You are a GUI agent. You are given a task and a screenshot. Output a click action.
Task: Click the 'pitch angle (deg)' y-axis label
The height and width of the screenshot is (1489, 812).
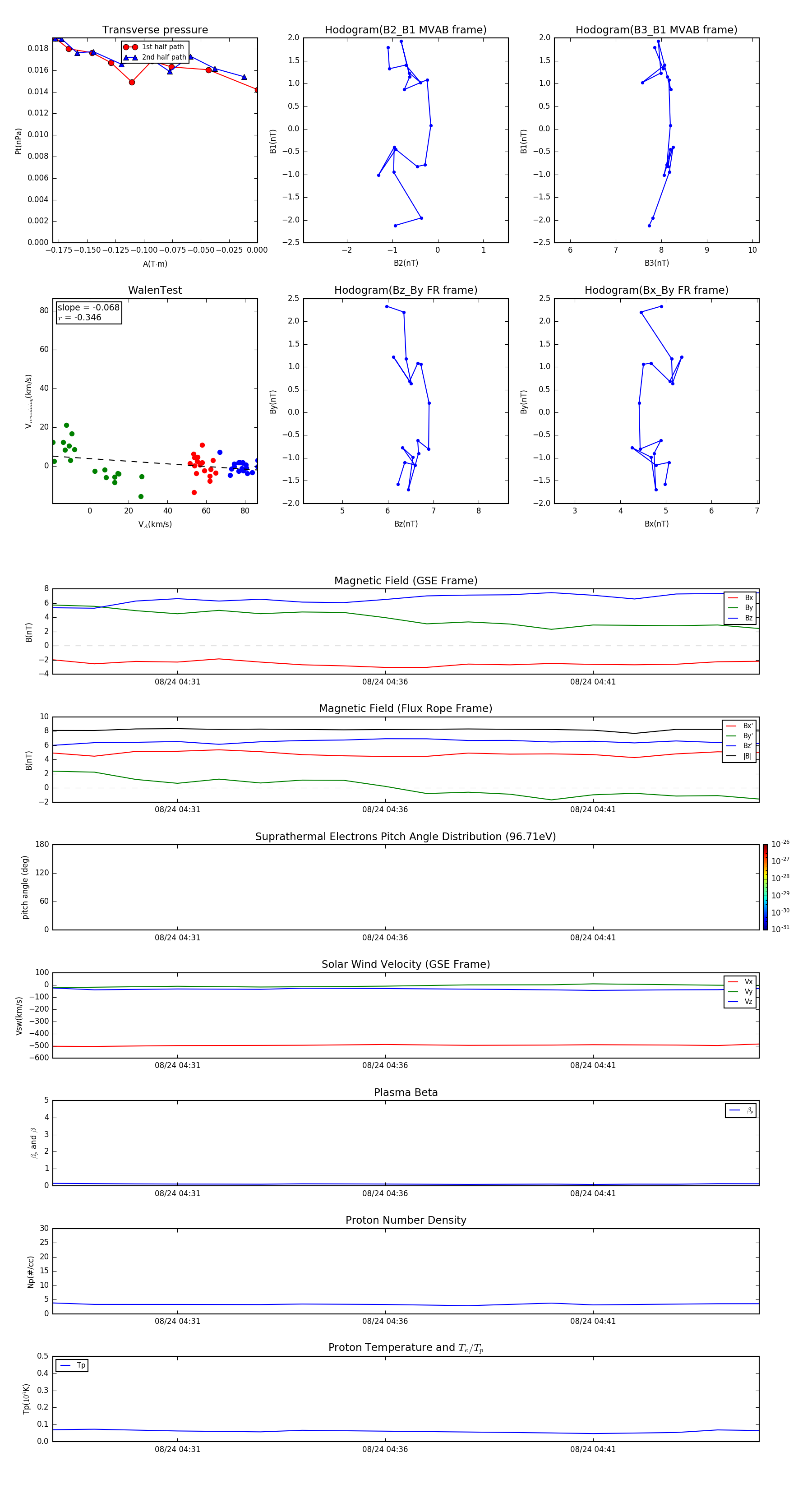coord(25,887)
